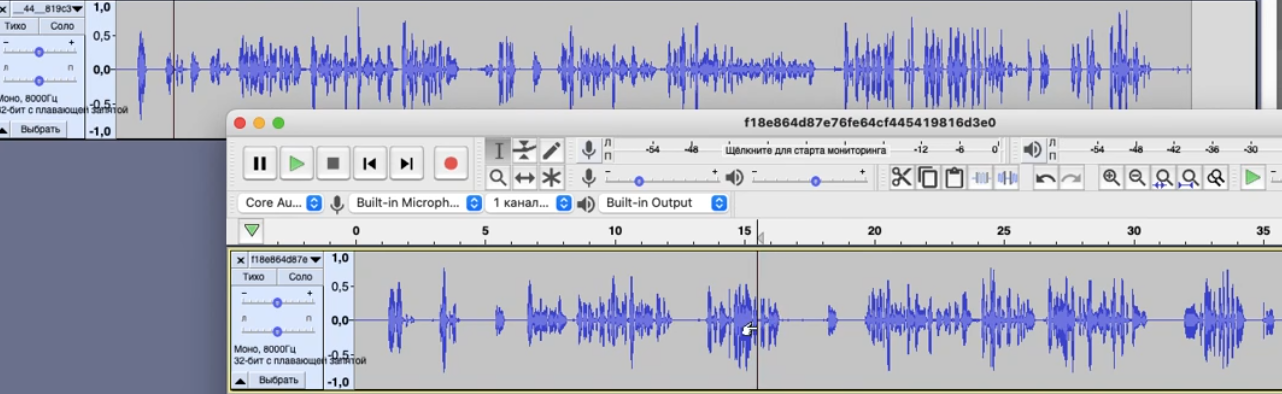This screenshot has width=1282, height=394.
Task: Open the 1 канал recording channels dropdown
Action: (530, 203)
